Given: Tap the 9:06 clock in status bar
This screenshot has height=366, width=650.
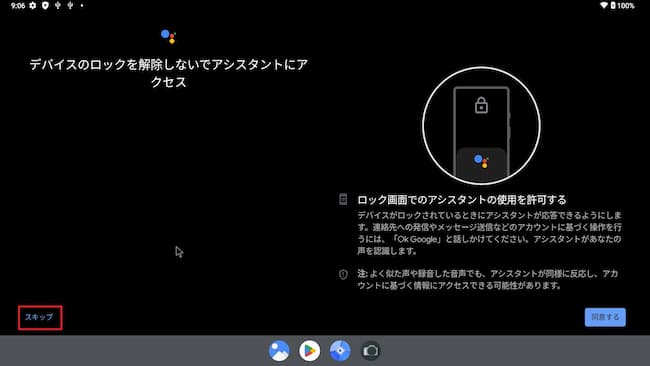Looking at the screenshot, I should click(18, 6).
